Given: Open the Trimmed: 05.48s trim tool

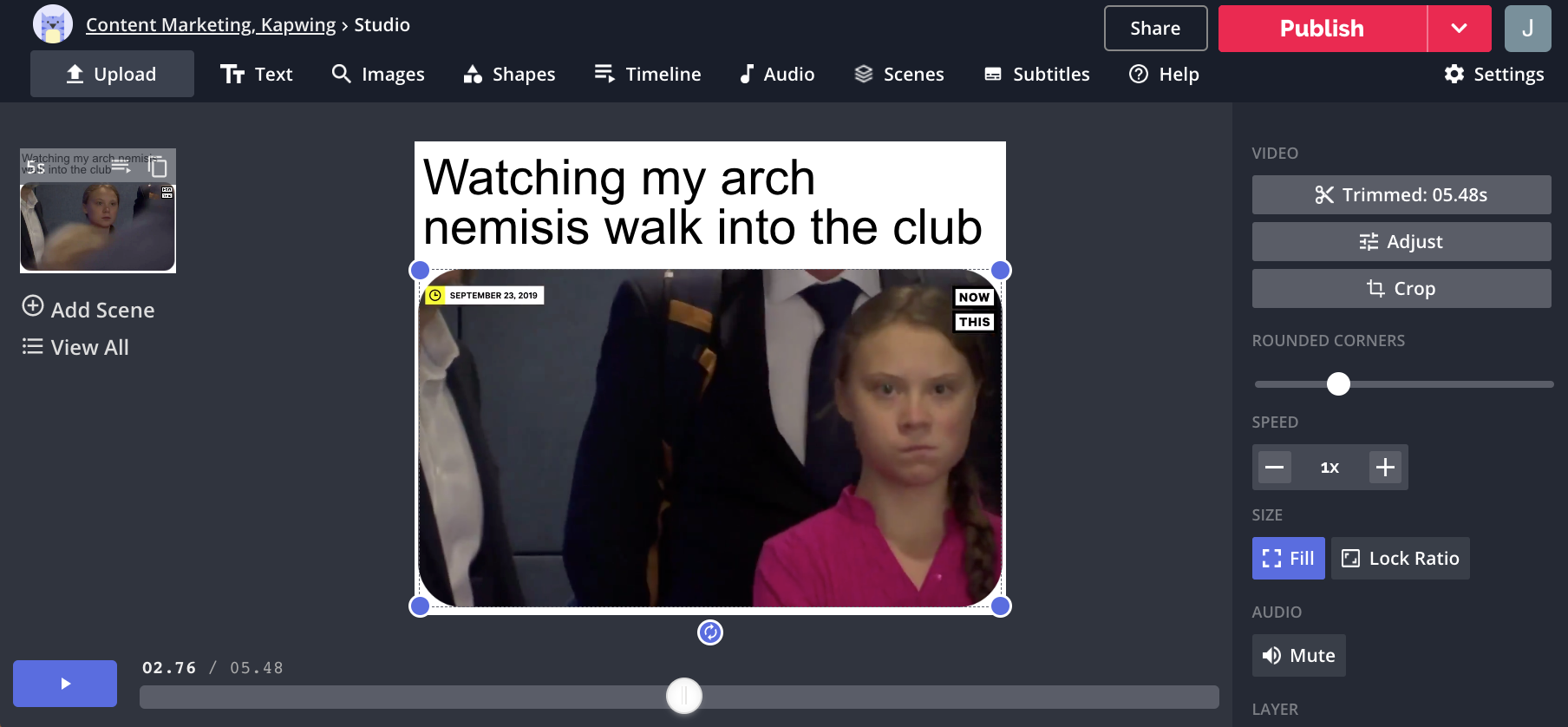Looking at the screenshot, I should [1401, 195].
